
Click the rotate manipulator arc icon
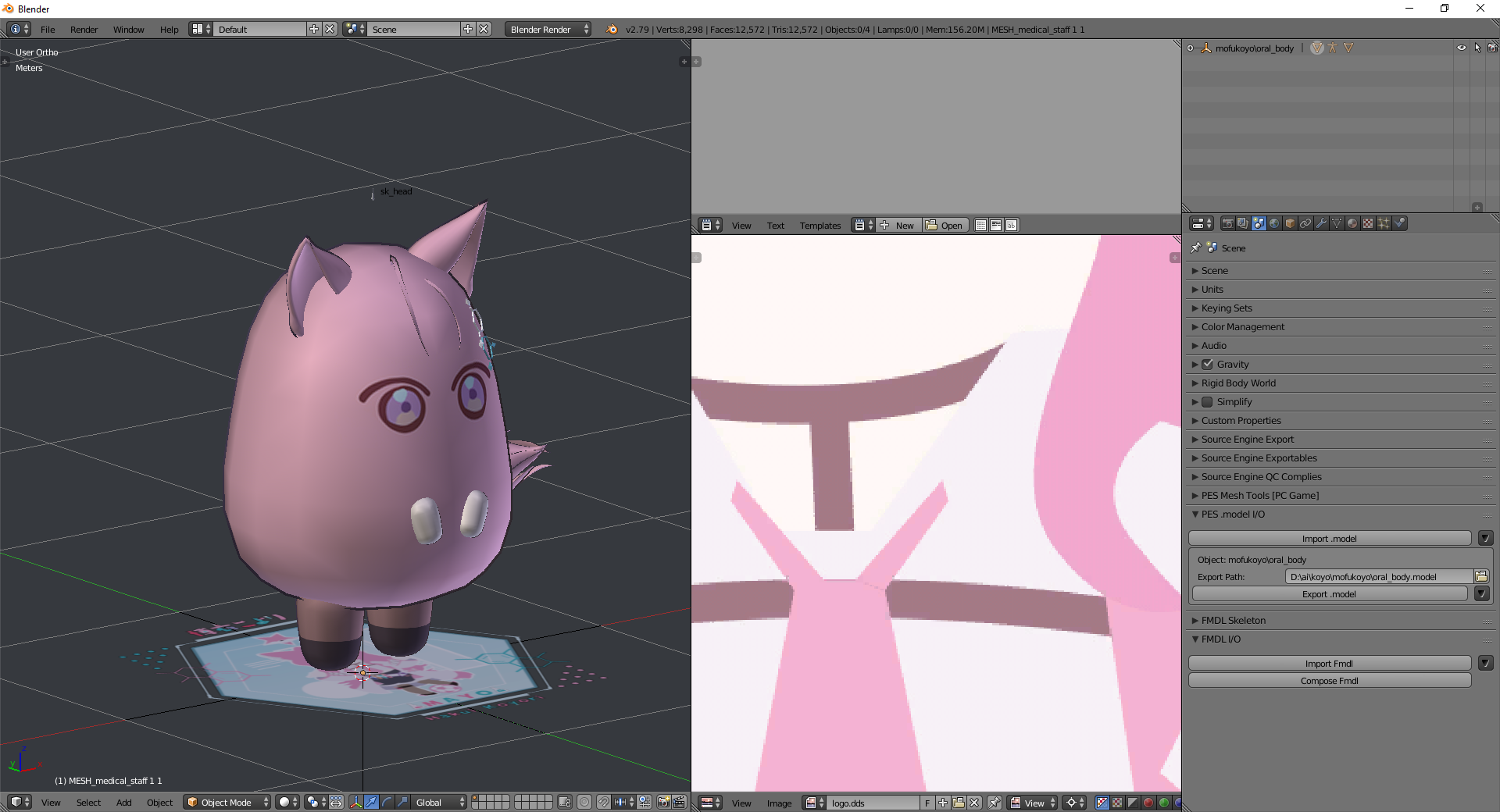click(x=387, y=802)
